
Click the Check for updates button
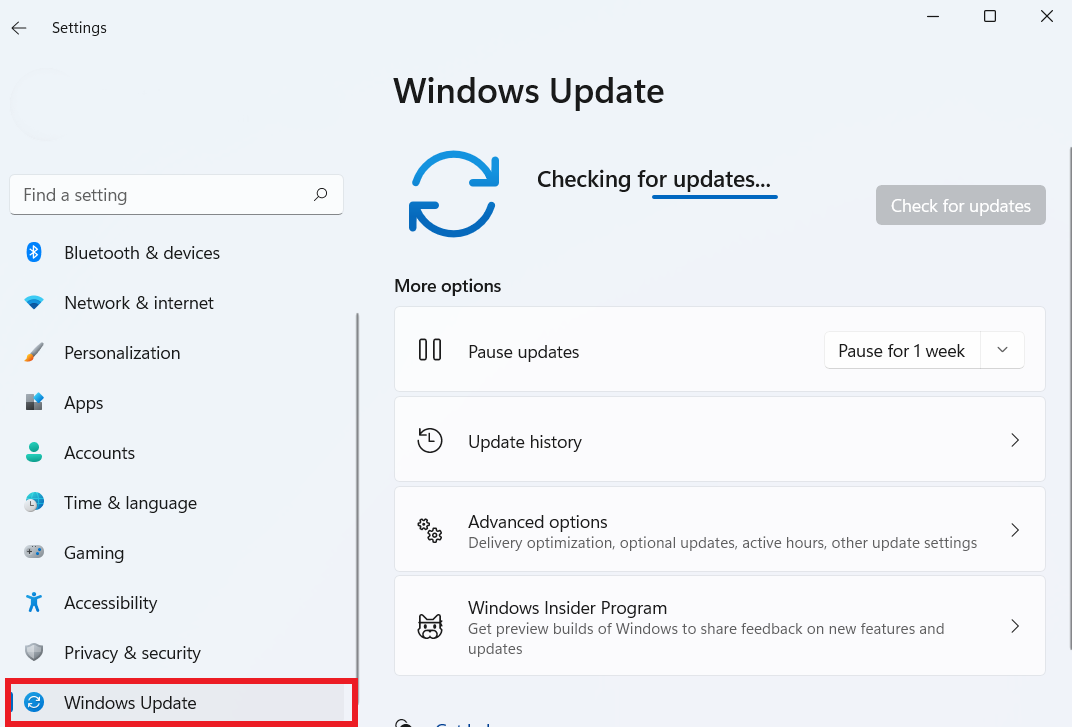pyautogui.click(x=961, y=205)
